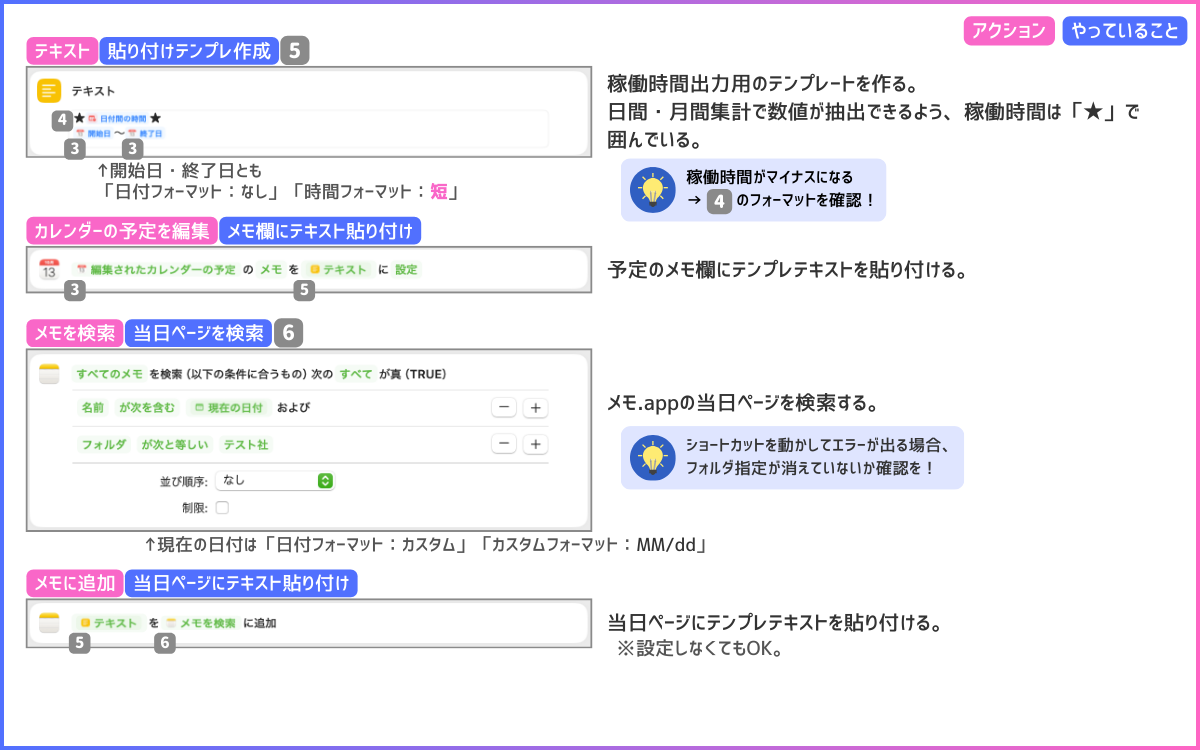This screenshot has height=750, width=1200.
Task: Open the 名前 filter field selector
Action: coord(92,408)
